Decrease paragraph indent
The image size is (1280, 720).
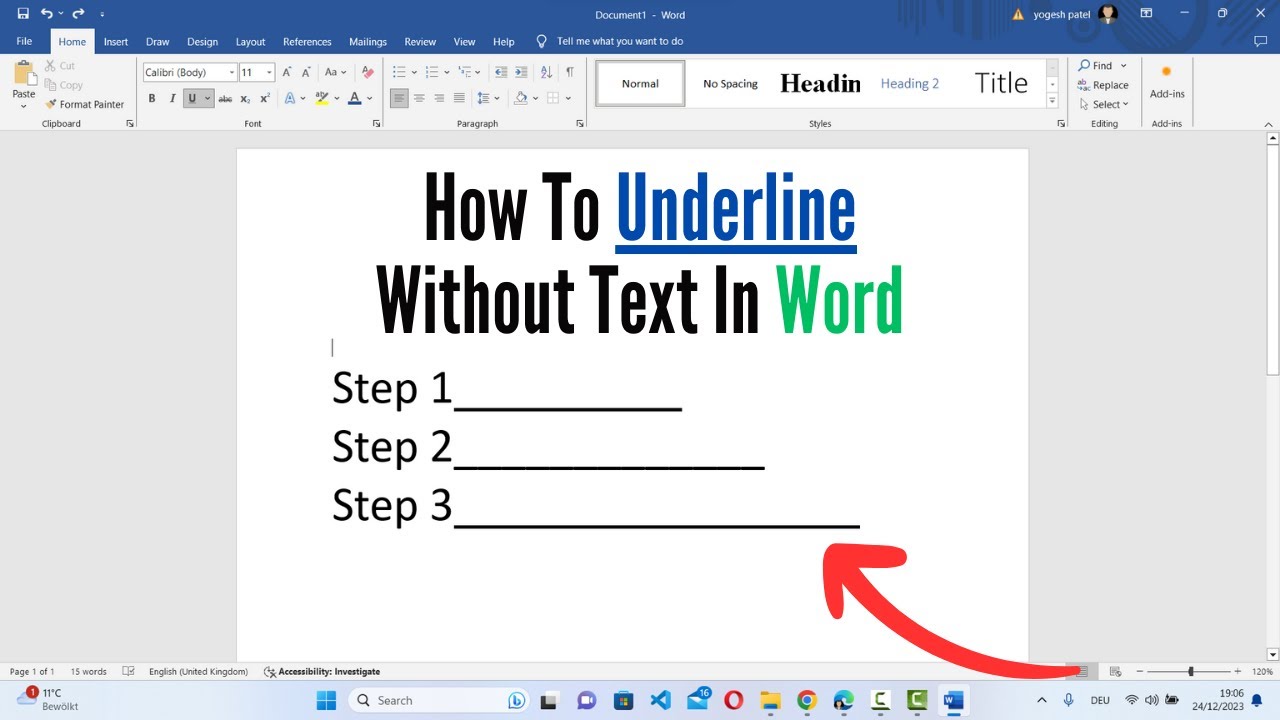pyautogui.click(x=501, y=72)
